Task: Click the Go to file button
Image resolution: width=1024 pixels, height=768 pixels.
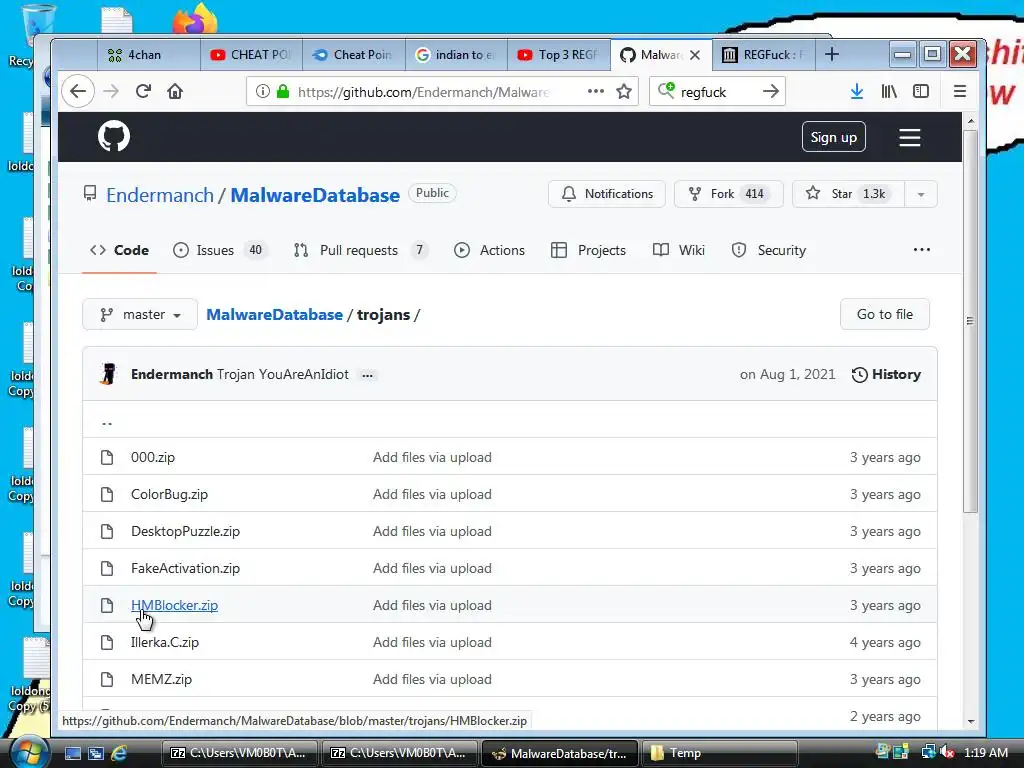Action: click(x=884, y=314)
